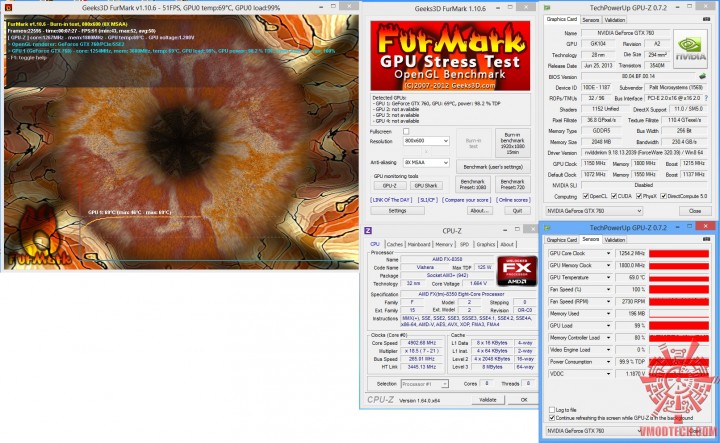Click the OK button in CPU-Z
720x443 pixels.
523,400
